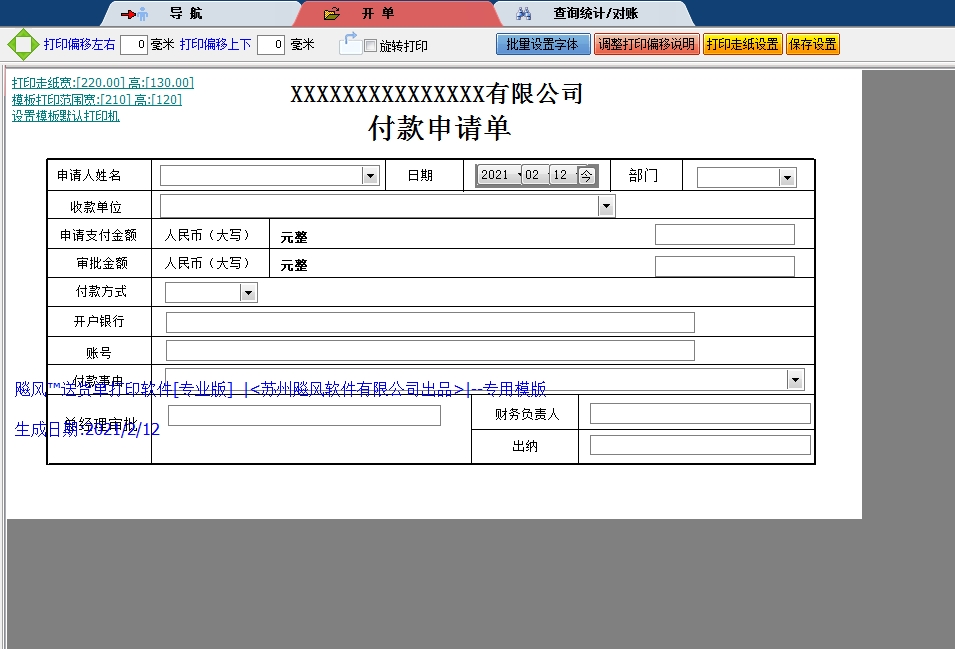The height and width of the screenshot is (649, 955).
Task: Click the 保存设置 button
Action: tap(812, 44)
